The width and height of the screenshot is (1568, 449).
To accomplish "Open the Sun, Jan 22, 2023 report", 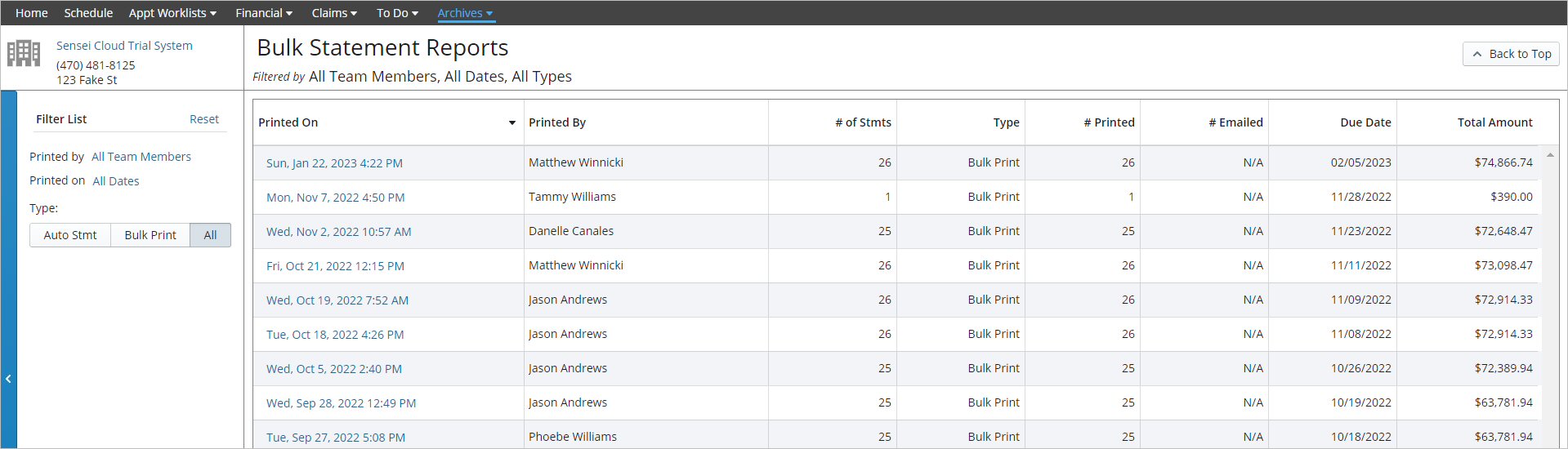I will pos(334,163).
